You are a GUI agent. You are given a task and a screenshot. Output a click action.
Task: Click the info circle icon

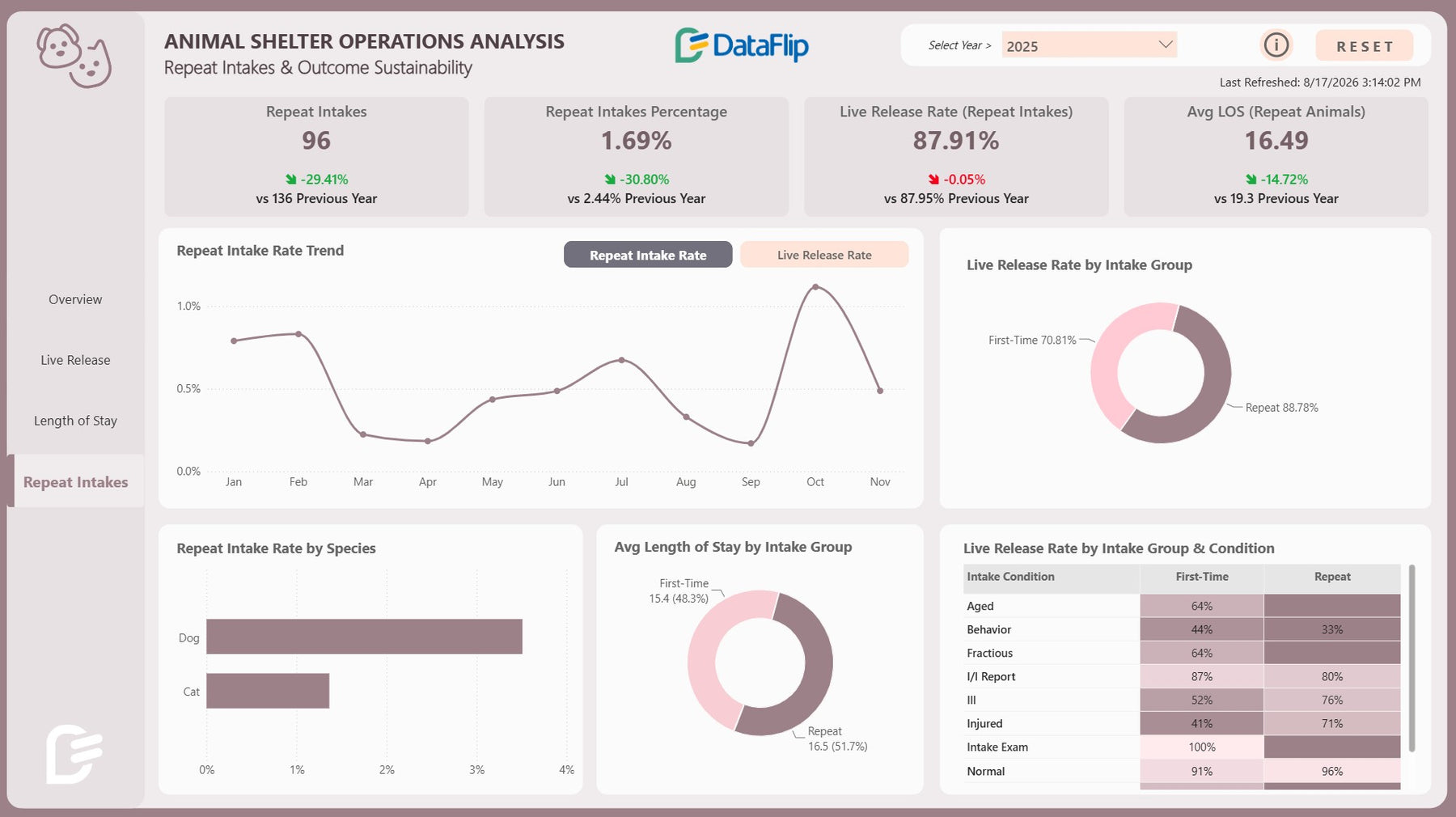pos(1276,44)
